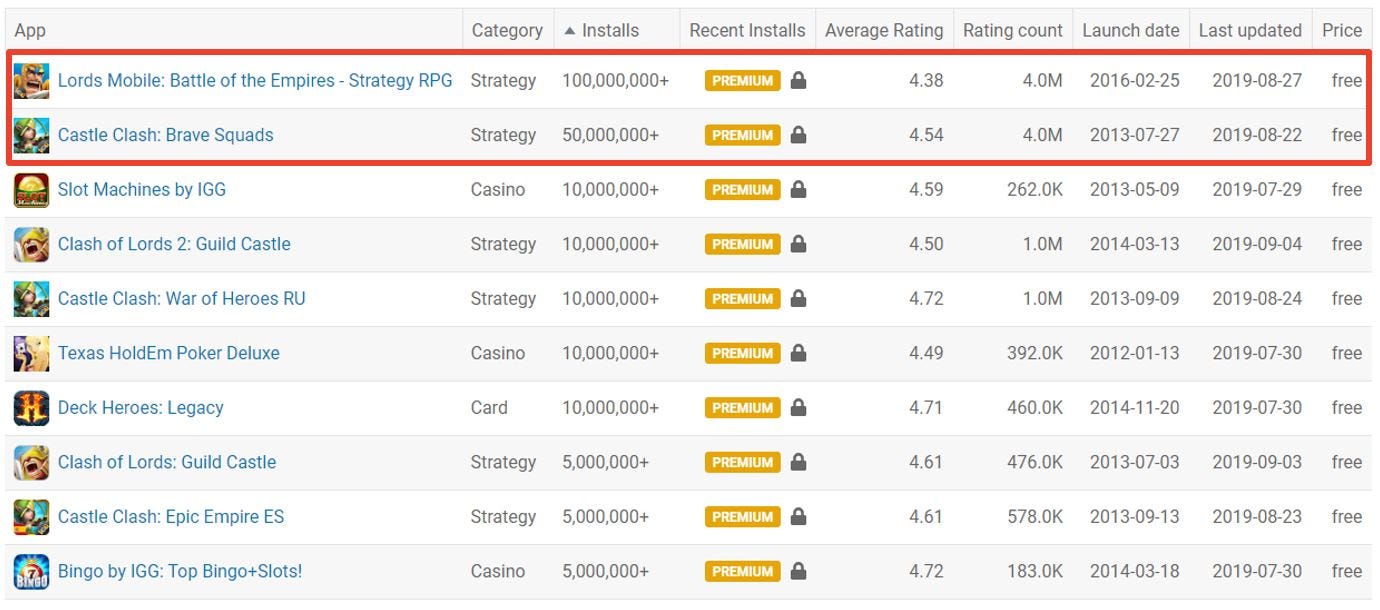Viewport: 1380px width, 610px height.
Task: Click the PREMIUM badge in Clash of Lords 2 row
Action: coord(742,243)
